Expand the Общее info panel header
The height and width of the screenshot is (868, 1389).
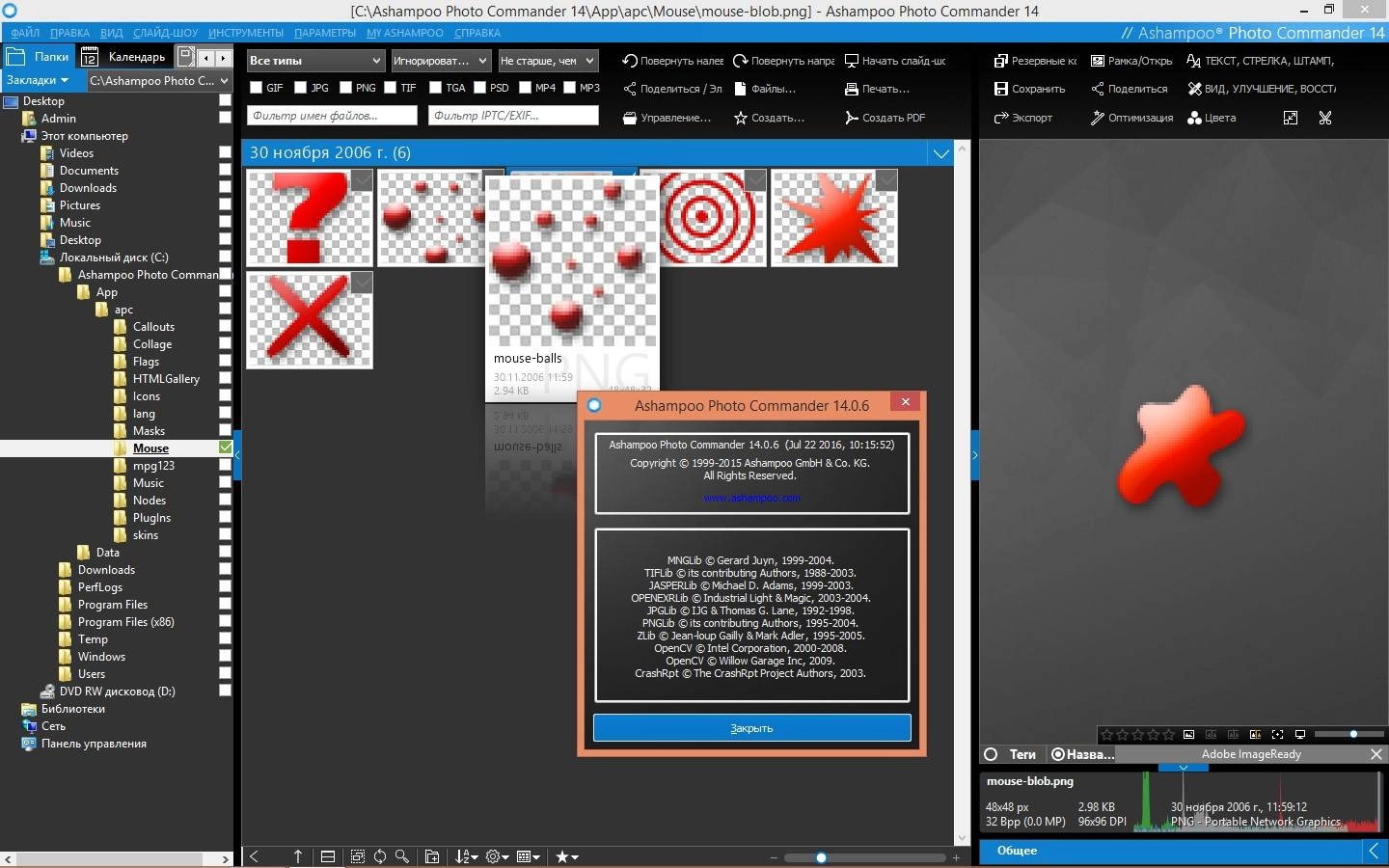click(1184, 851)
